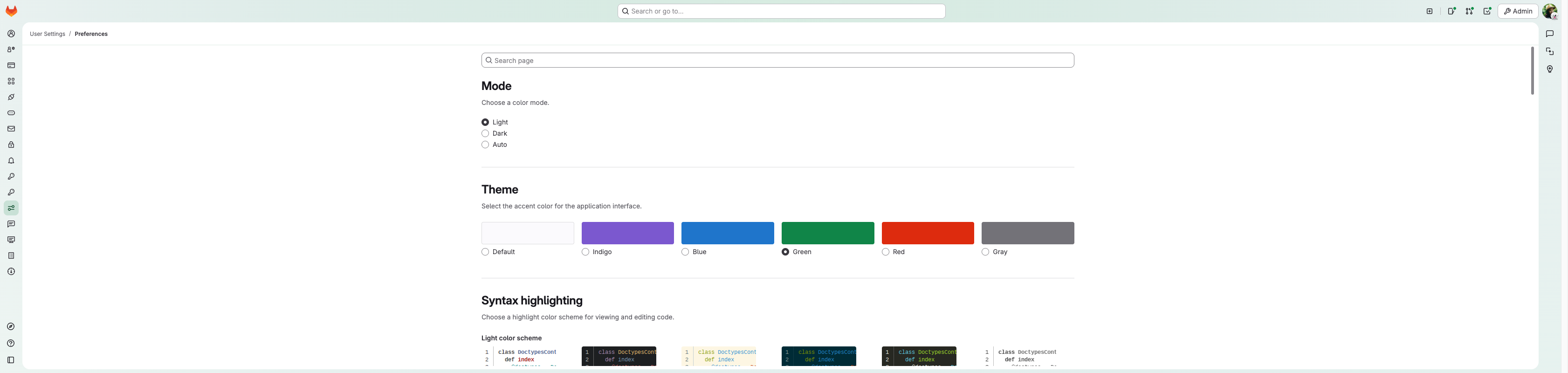
Task: Click the Blue theme color swatch
Action: tap(728, 233)
